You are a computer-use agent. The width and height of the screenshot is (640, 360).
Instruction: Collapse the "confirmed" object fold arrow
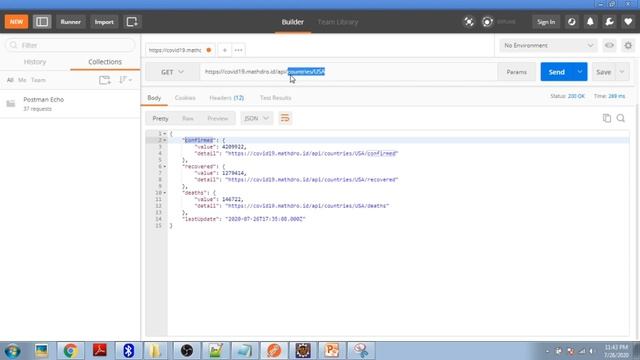[x=165, y=140]
